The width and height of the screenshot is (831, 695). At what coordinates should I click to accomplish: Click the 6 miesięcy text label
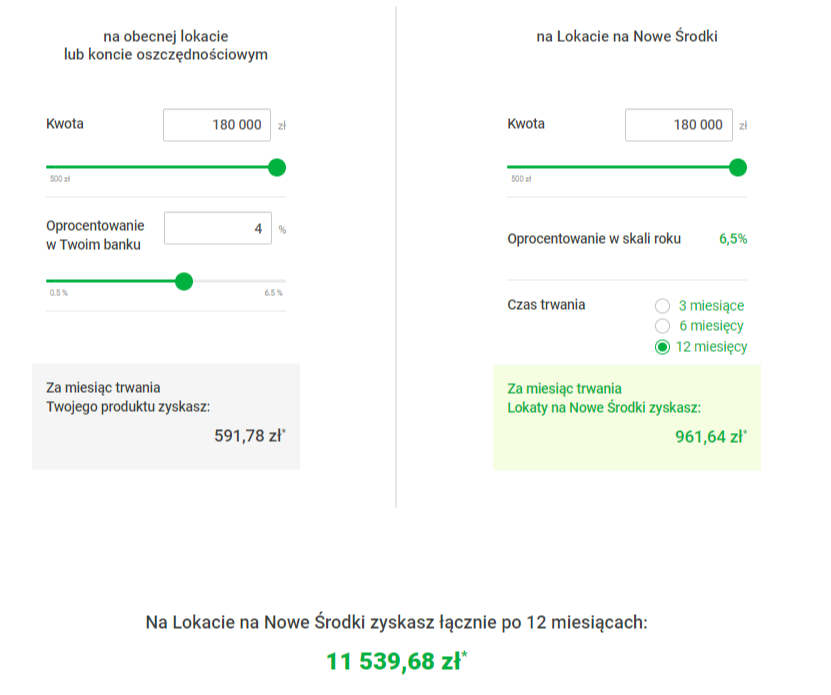tap(711, 325)
